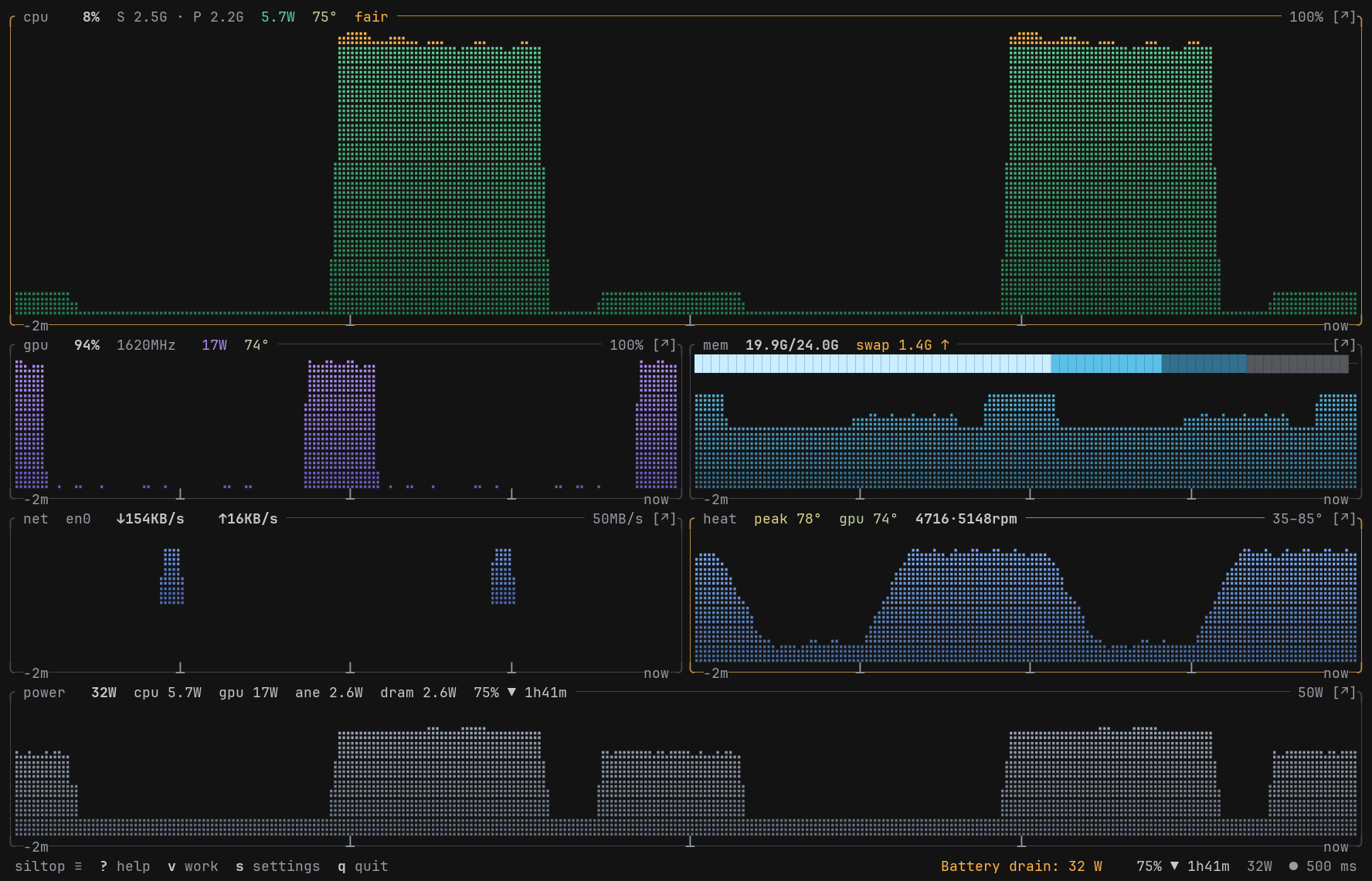The width and height of the screenshot is (1372, 881).
Task: Expand the gpu panel with its arrow icon
Action: click(664, 345)
